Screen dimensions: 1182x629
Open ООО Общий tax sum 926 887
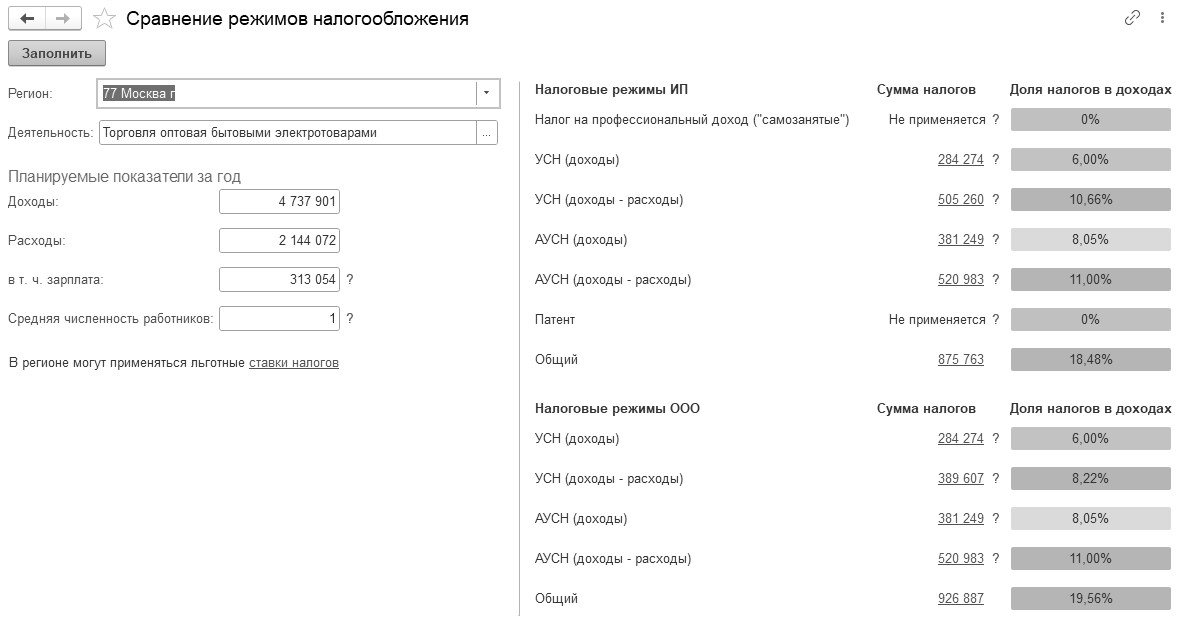click(x=961, y=599)
